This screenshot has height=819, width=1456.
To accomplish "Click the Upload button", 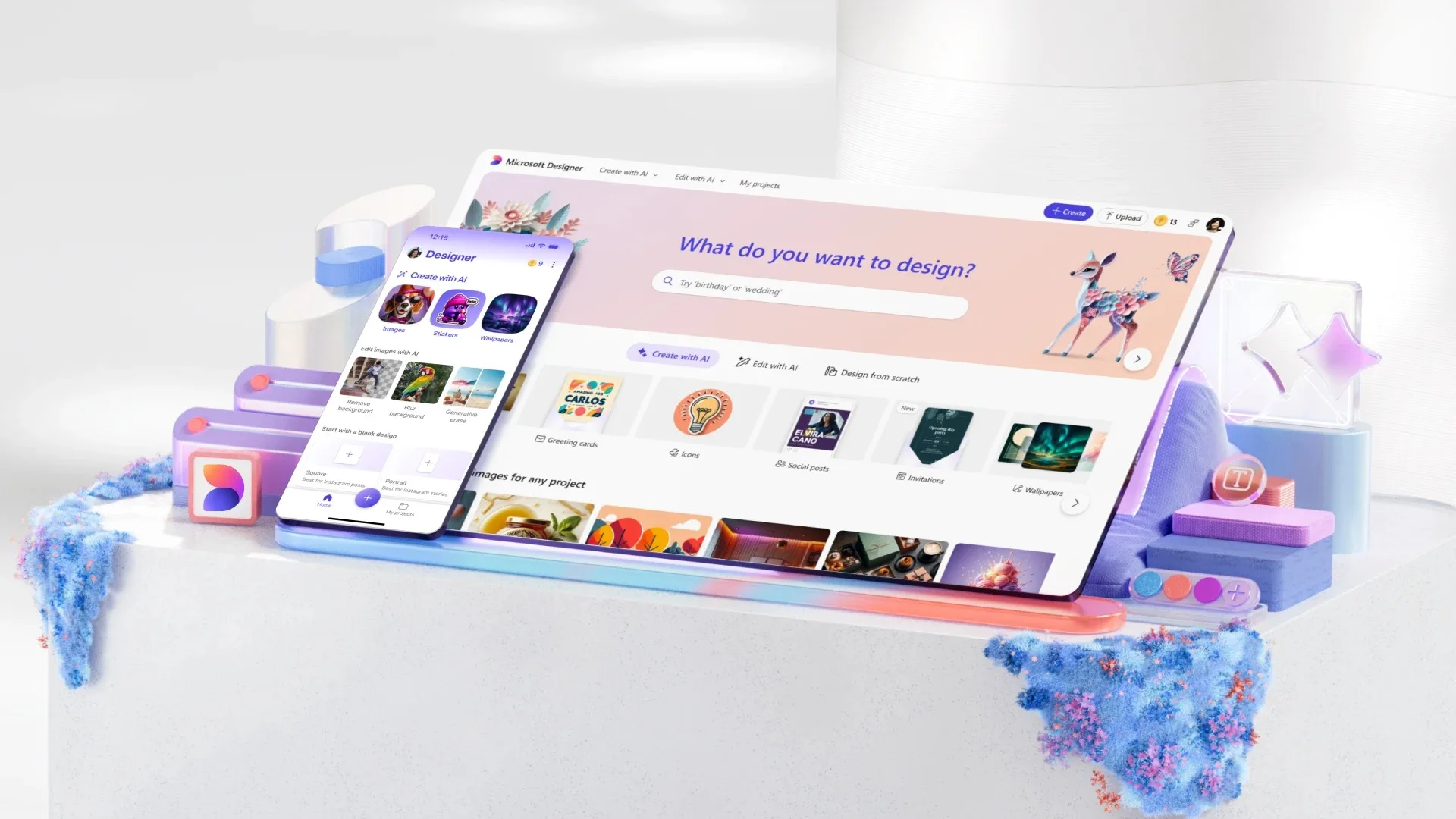I will [1123, 213].
